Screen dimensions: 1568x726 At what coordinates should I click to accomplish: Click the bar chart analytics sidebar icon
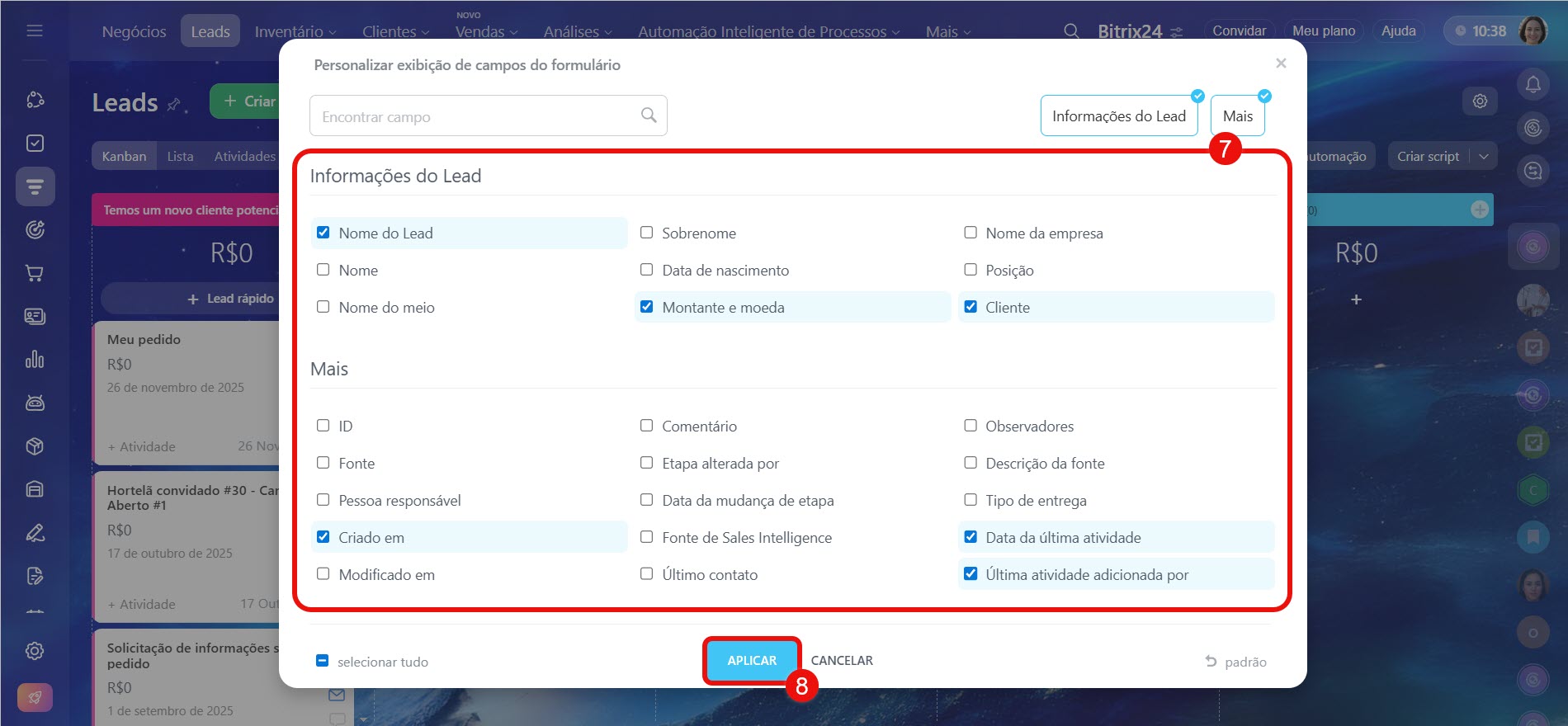pyautogui.click(x=35, y=360)
